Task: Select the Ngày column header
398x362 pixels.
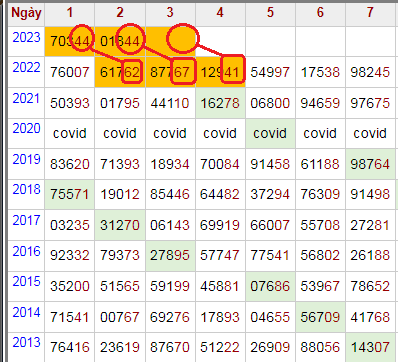Action: pyautogui.click(x=26, y=13)
